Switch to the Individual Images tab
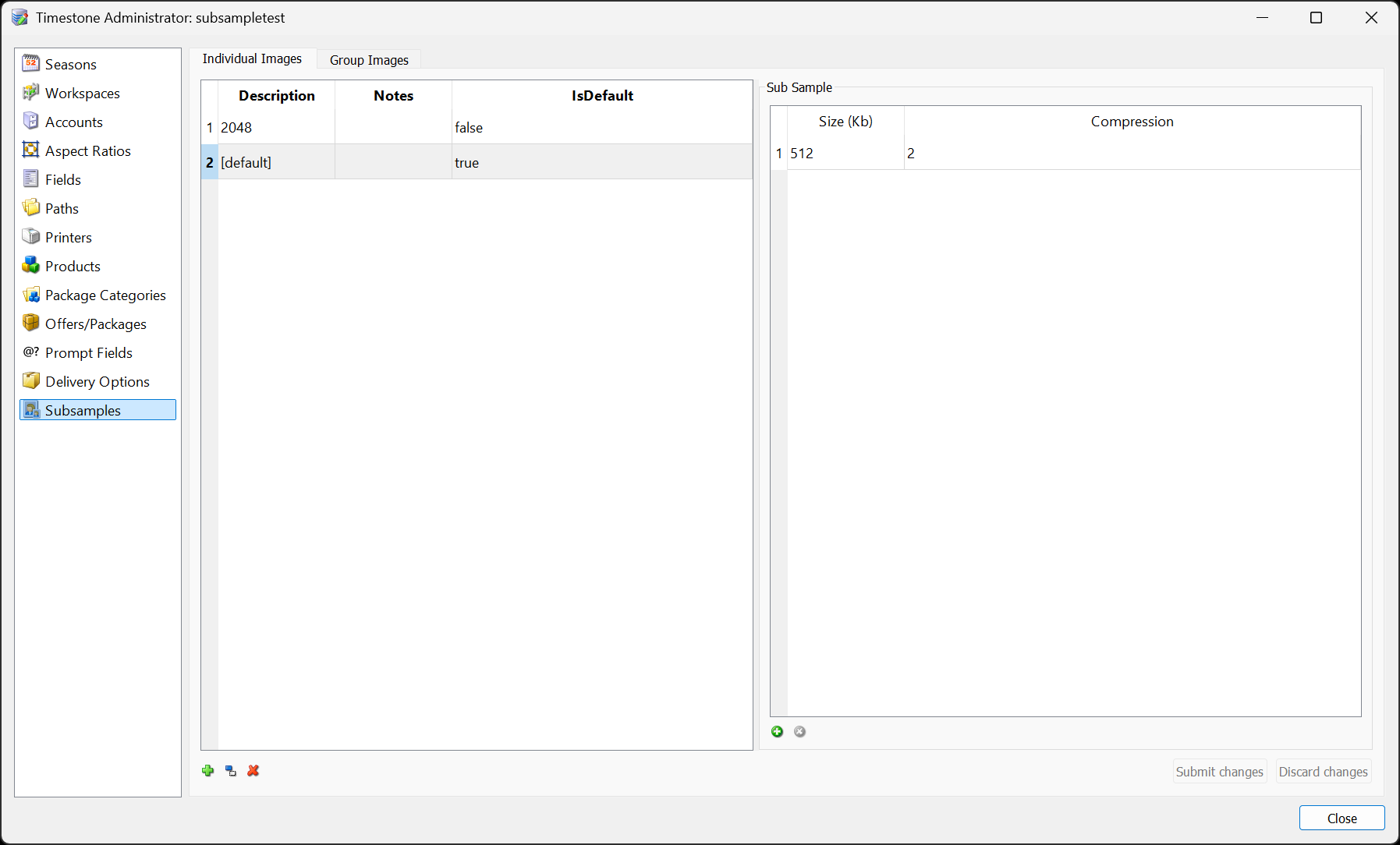1400x845 pixels. click(x=252, y=58)
